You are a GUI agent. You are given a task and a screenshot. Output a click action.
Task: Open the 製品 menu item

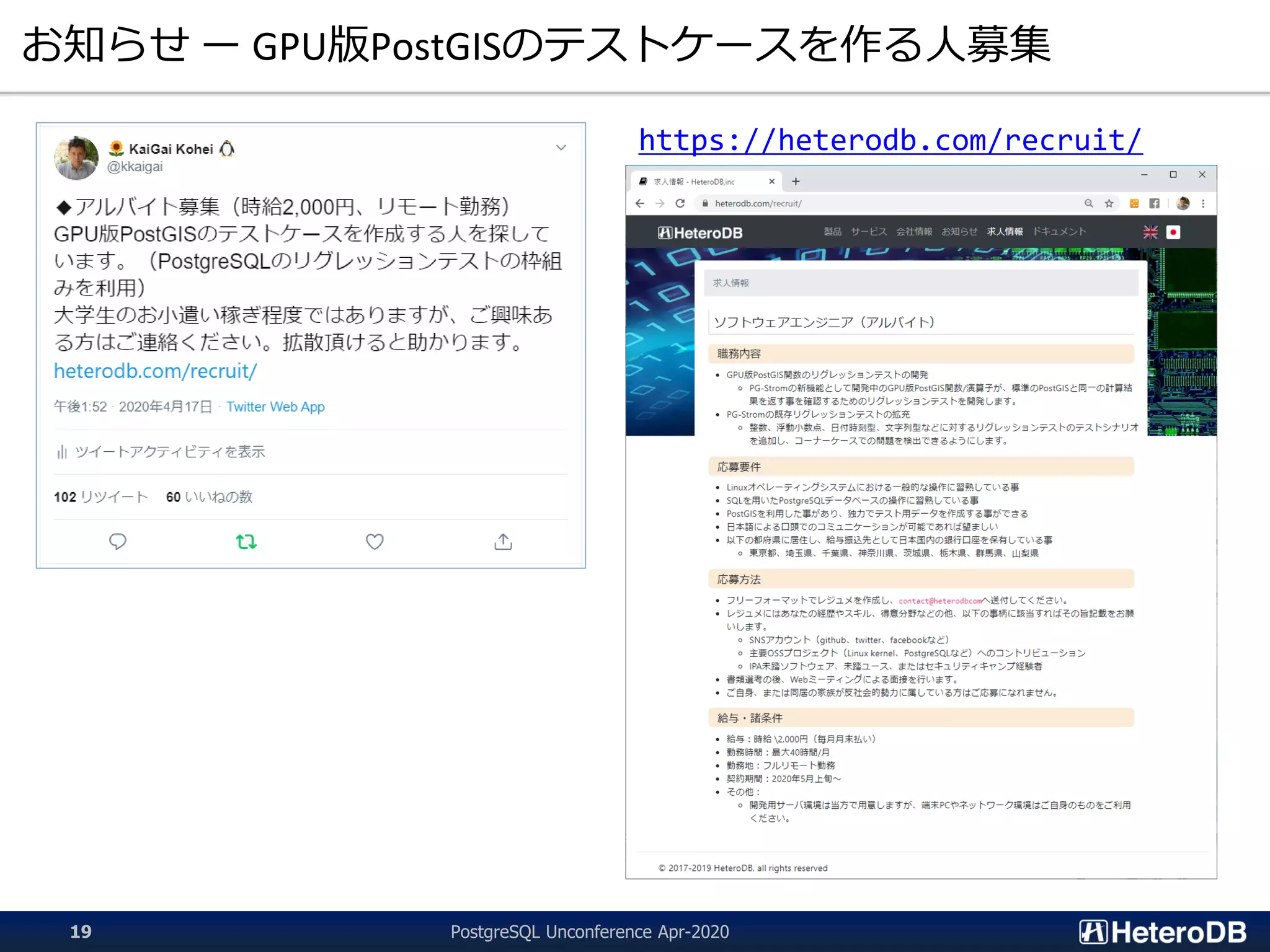tap(833, 231)
